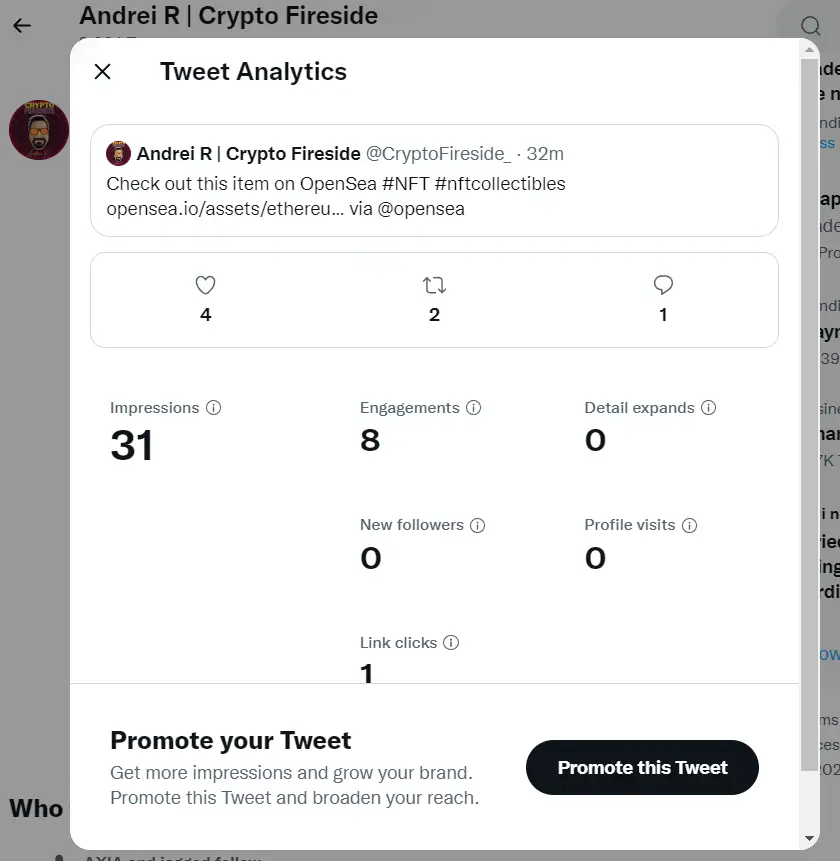Close the Tweet Analytics dialog
The width and height of the screenshot is (840, 861).
coord(103,71)
